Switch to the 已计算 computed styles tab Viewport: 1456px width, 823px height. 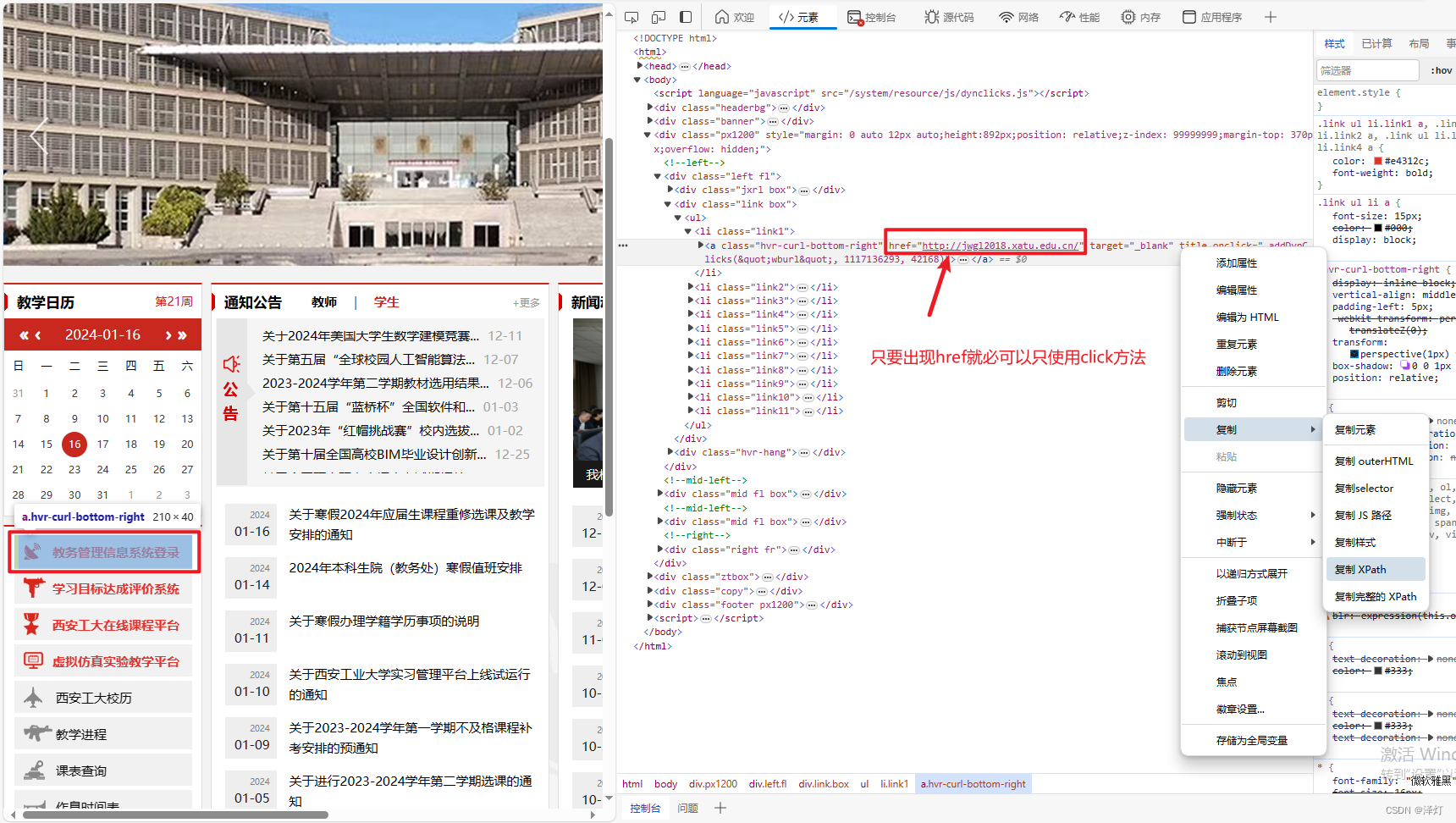click(x=1377, y=44)
